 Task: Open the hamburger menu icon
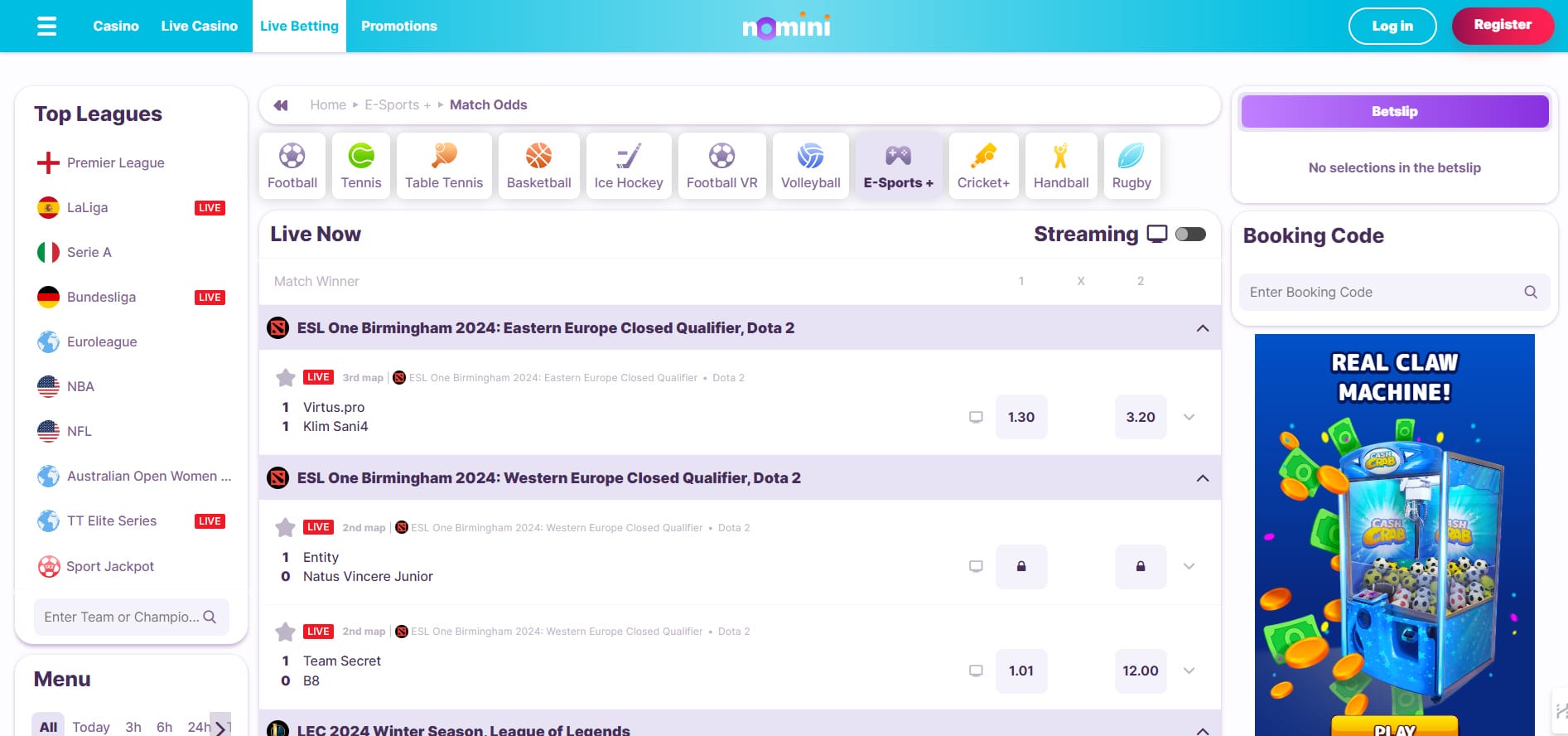[47, 27]
